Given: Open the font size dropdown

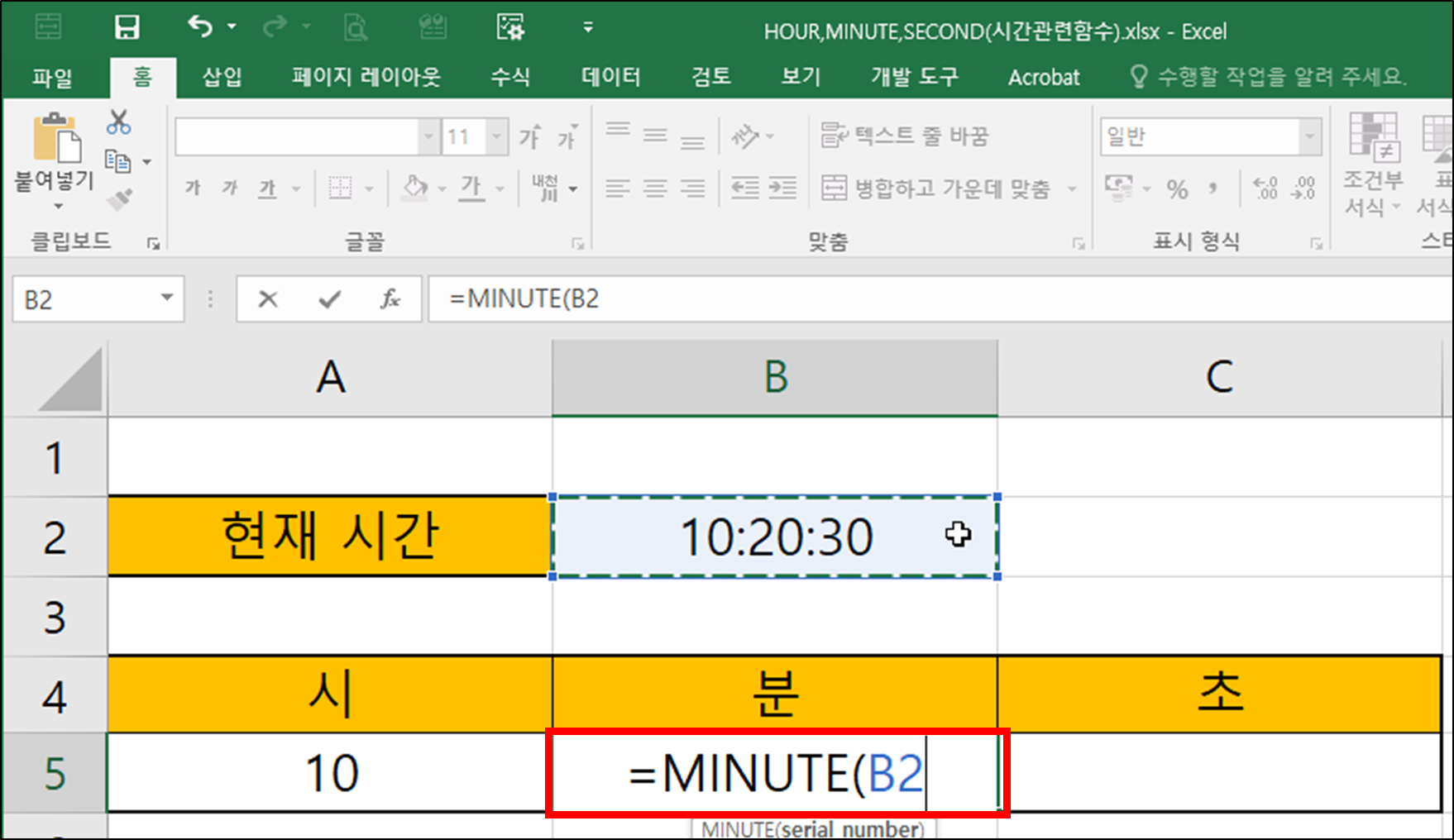Looking at the screenshot, I should (x=497, y=136).
